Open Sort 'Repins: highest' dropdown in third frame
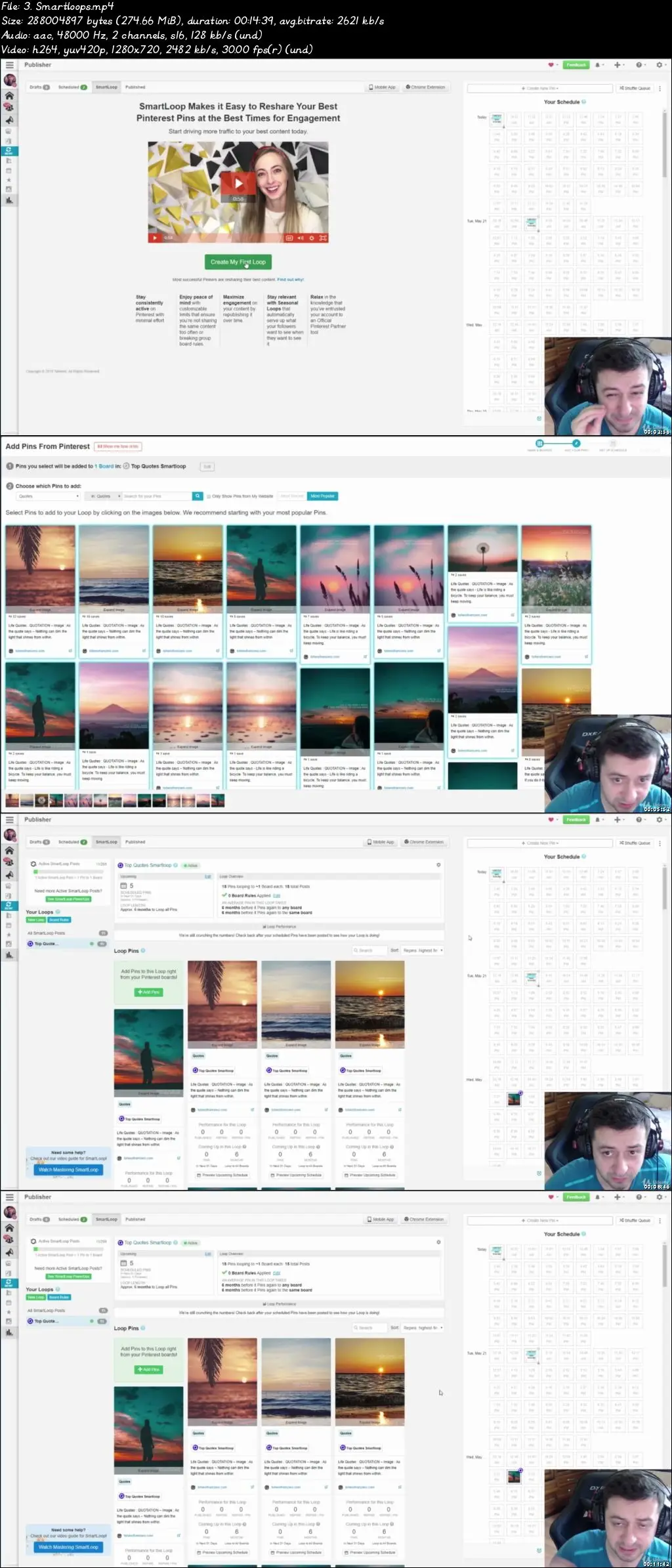 coord(423,950)
